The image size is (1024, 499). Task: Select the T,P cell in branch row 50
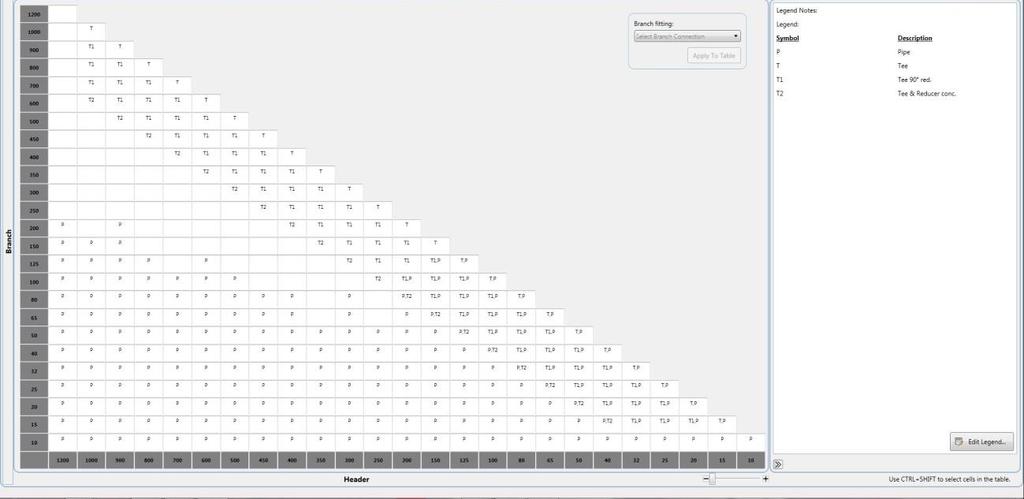coord(579,335)
